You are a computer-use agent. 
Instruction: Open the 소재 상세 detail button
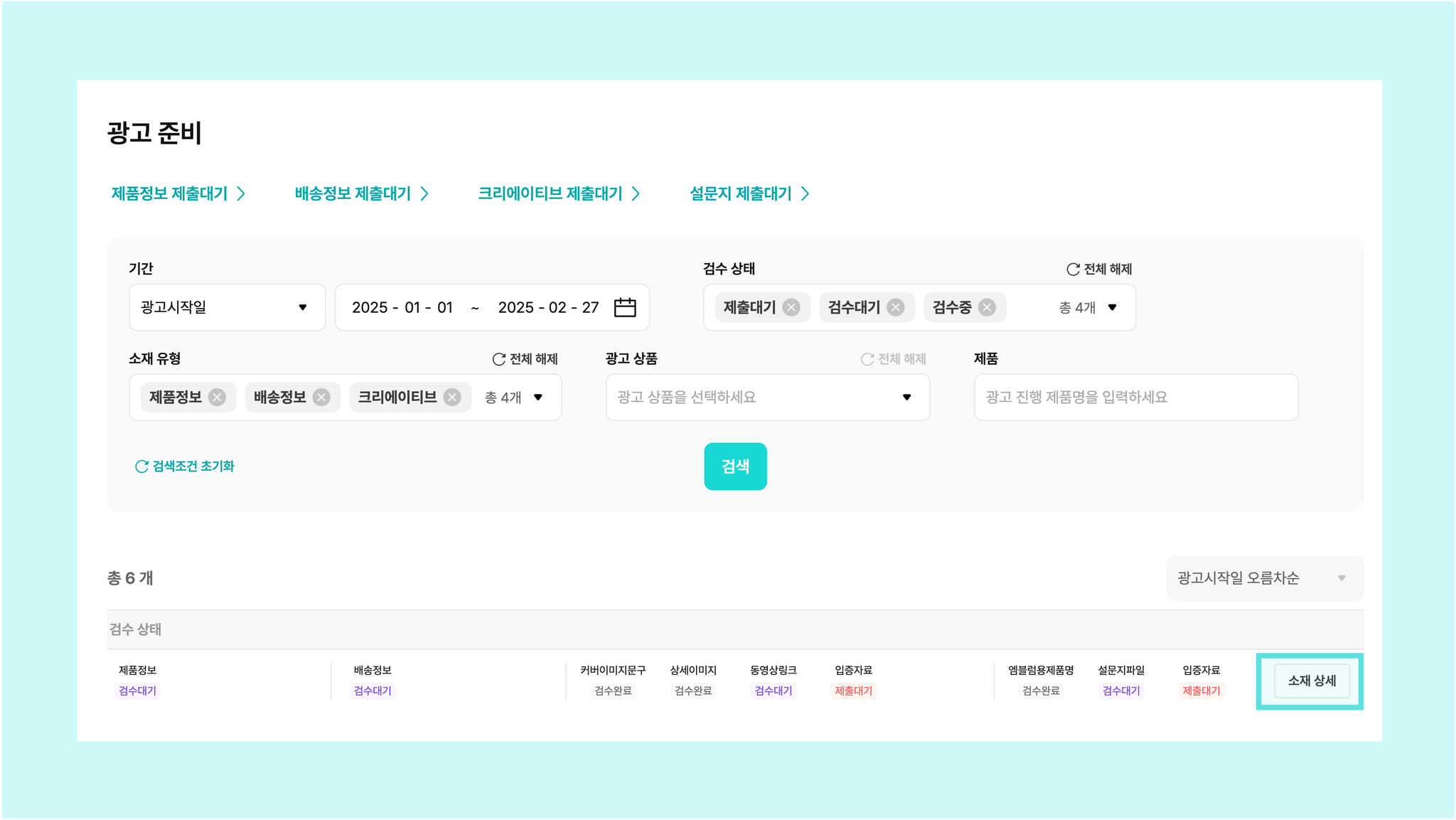[1312, 681]
